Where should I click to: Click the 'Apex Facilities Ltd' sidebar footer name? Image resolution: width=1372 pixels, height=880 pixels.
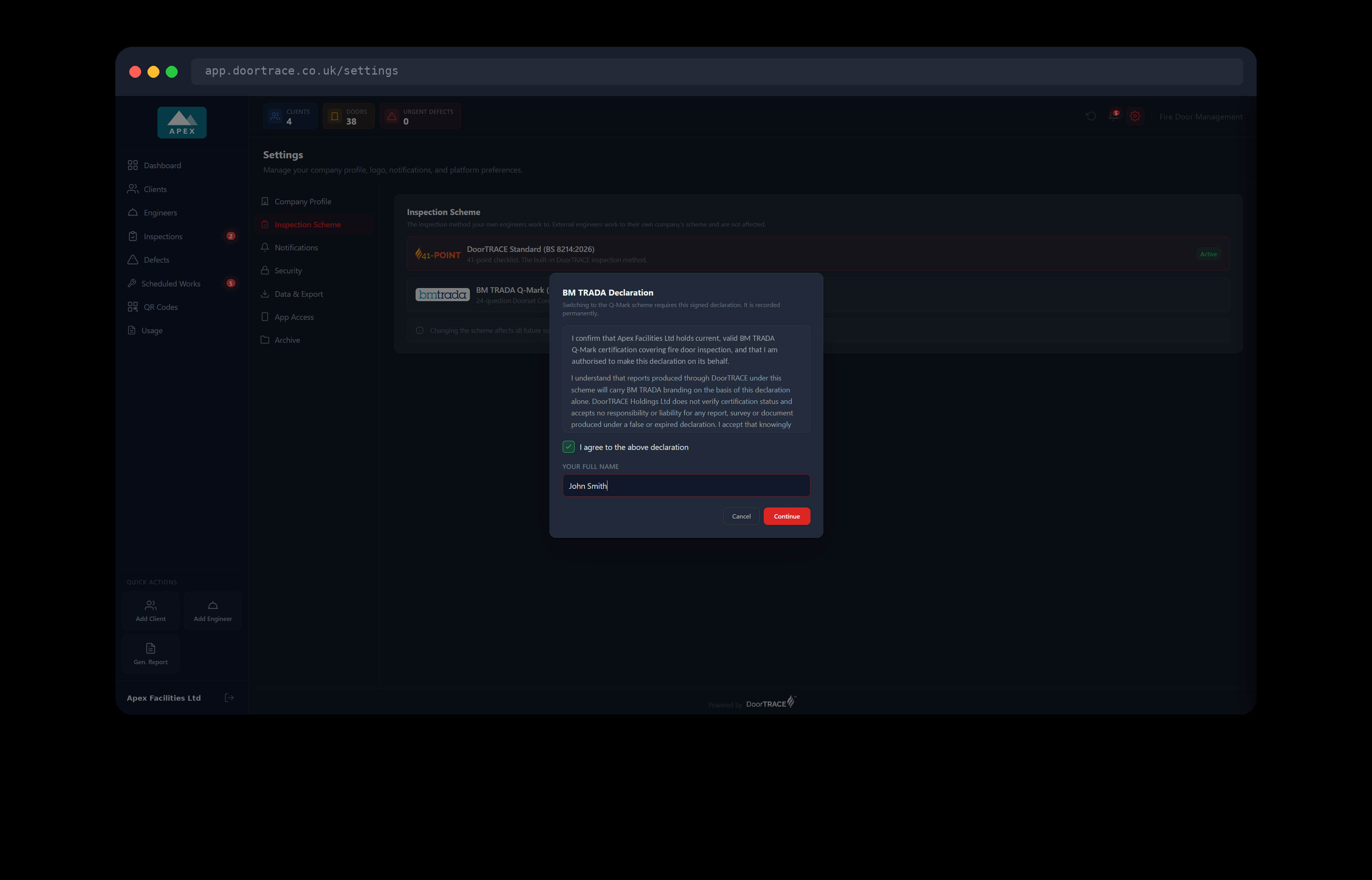[x=164, y=698]
